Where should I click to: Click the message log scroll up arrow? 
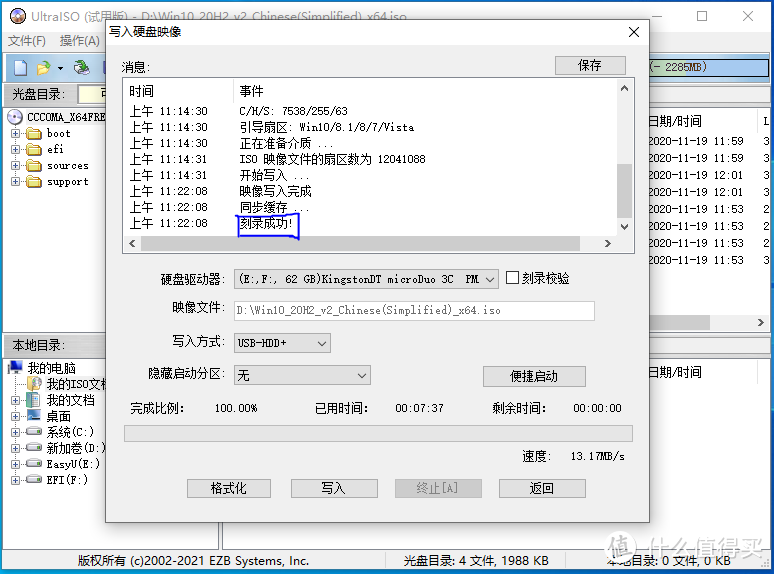(624, 88)
